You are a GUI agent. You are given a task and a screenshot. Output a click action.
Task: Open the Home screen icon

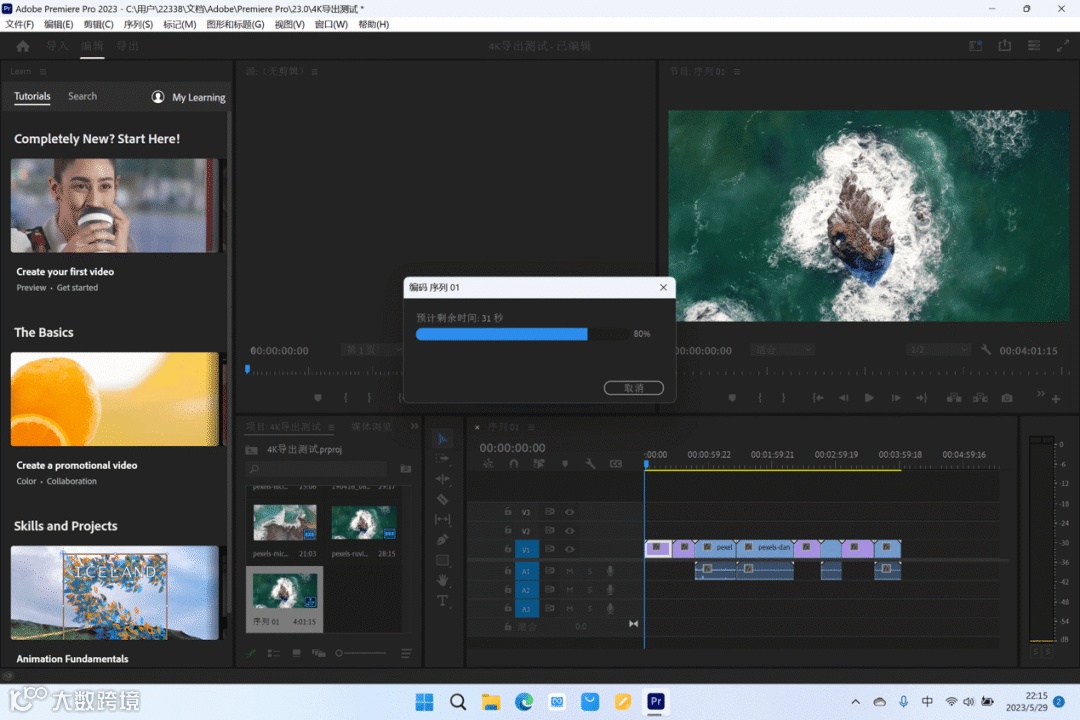[23, 46]
